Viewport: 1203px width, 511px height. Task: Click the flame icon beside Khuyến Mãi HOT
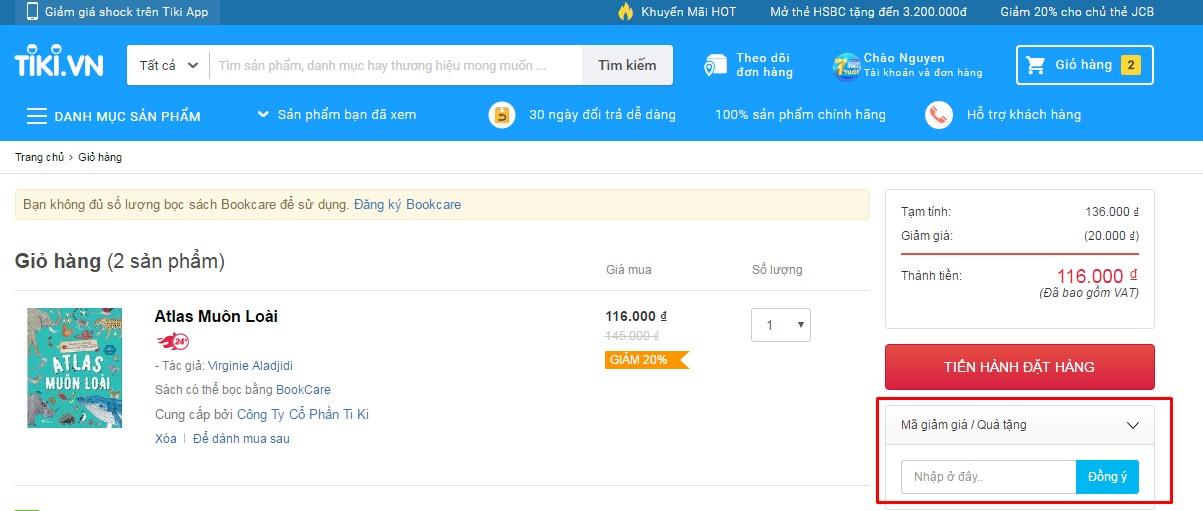626,12
